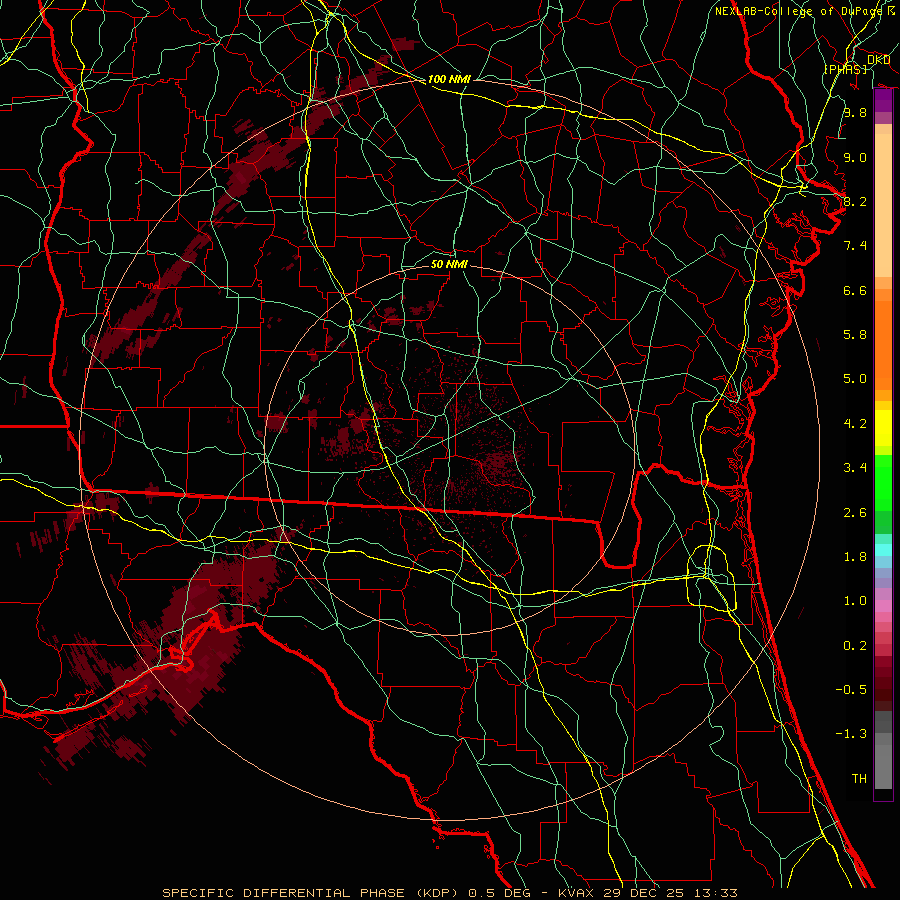Screen dimensions: 900x900
Task: Select the orange swatch near 5.8
Action: (x=883, y=335)
